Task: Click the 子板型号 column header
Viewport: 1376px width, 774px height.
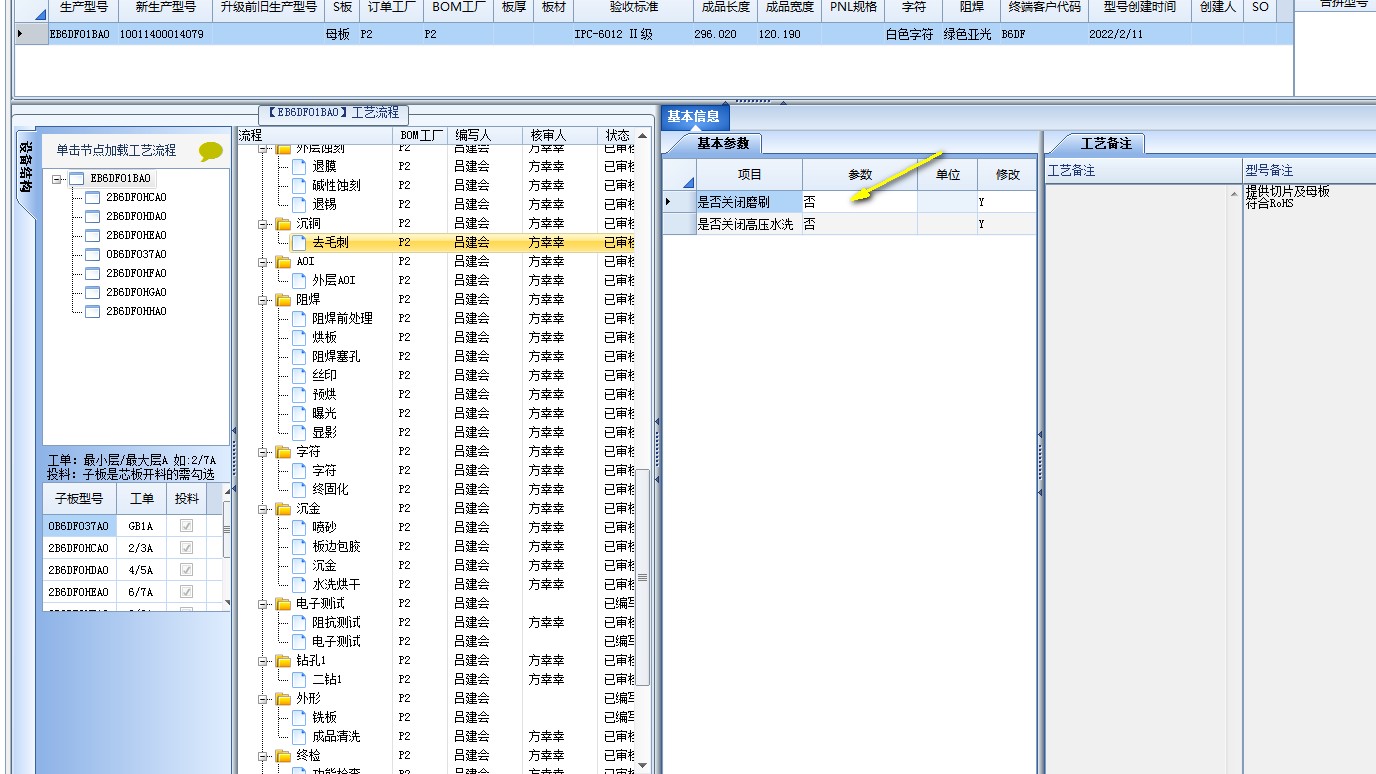Action: point(79,498)
